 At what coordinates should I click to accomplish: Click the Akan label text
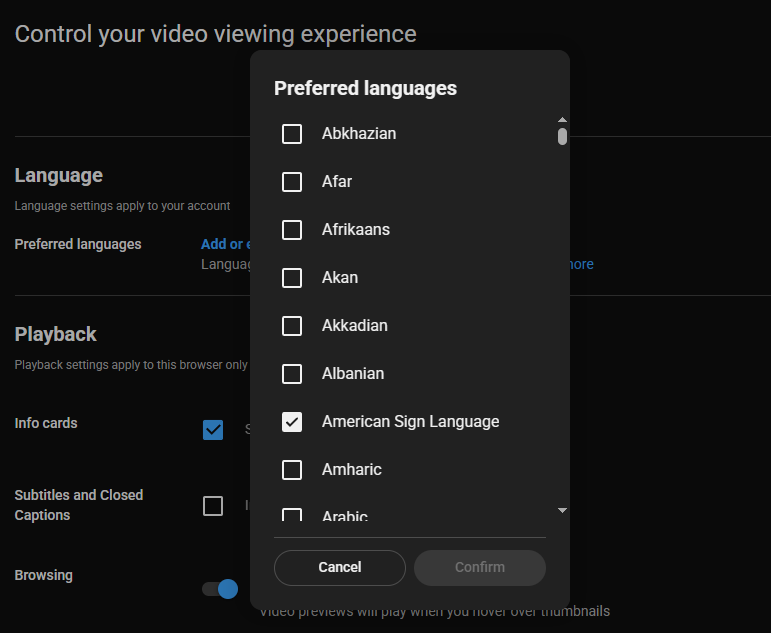340,277
